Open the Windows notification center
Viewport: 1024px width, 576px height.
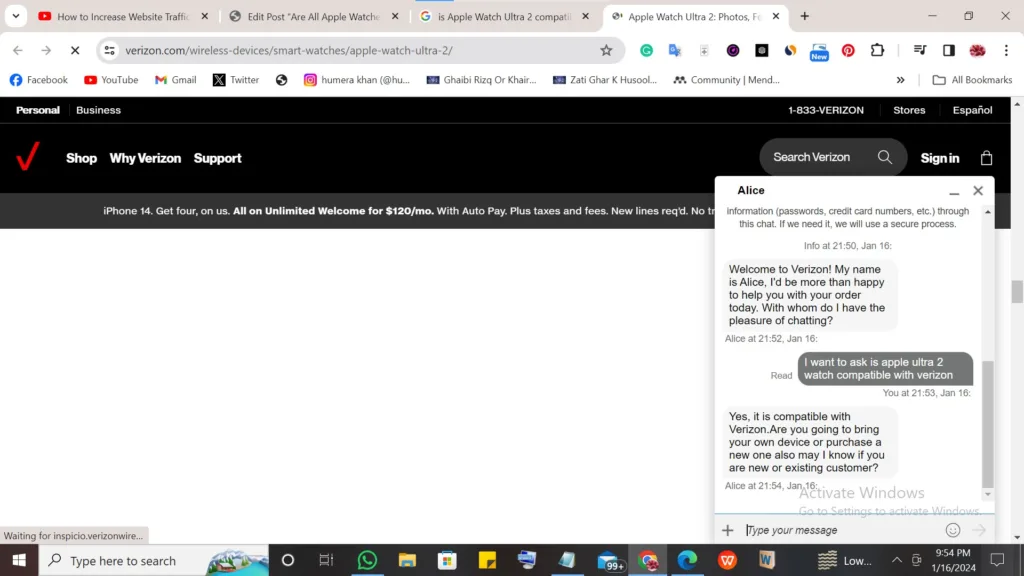click(997, 560)
